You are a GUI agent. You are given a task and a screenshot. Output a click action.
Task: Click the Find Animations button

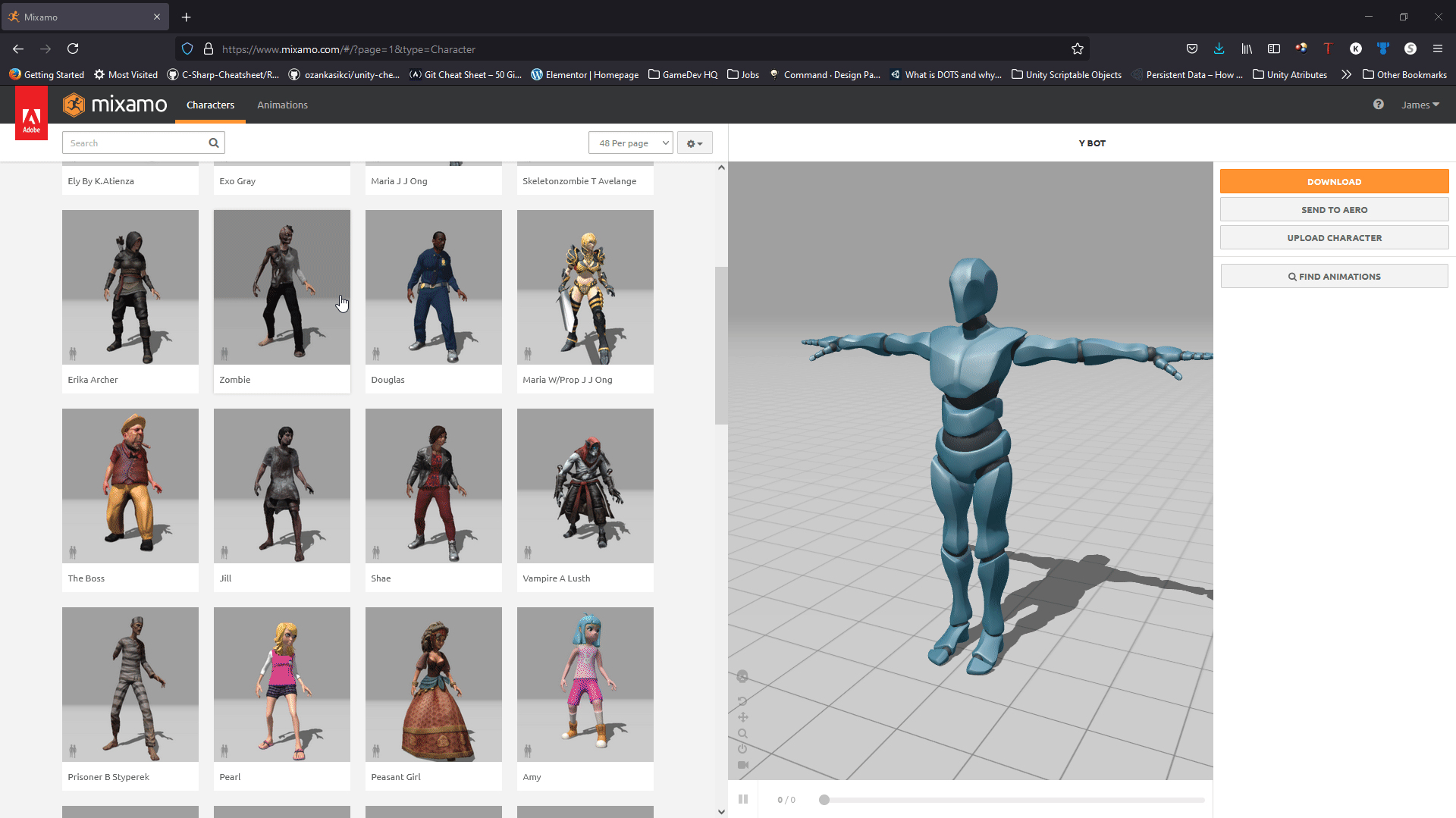tap(1334, 277)
